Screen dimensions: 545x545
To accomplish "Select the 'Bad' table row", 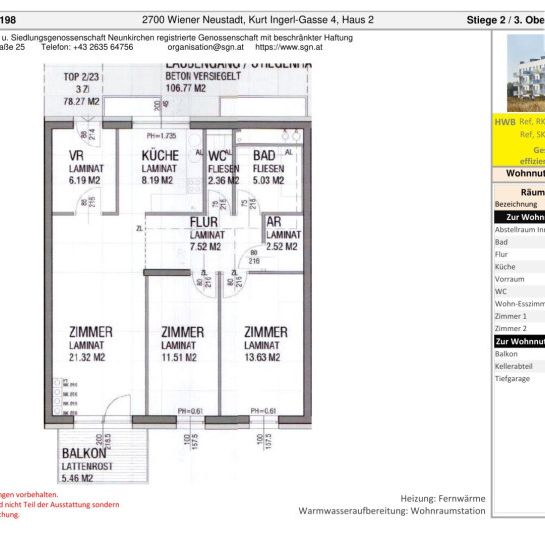I will (x=520, y=242).
